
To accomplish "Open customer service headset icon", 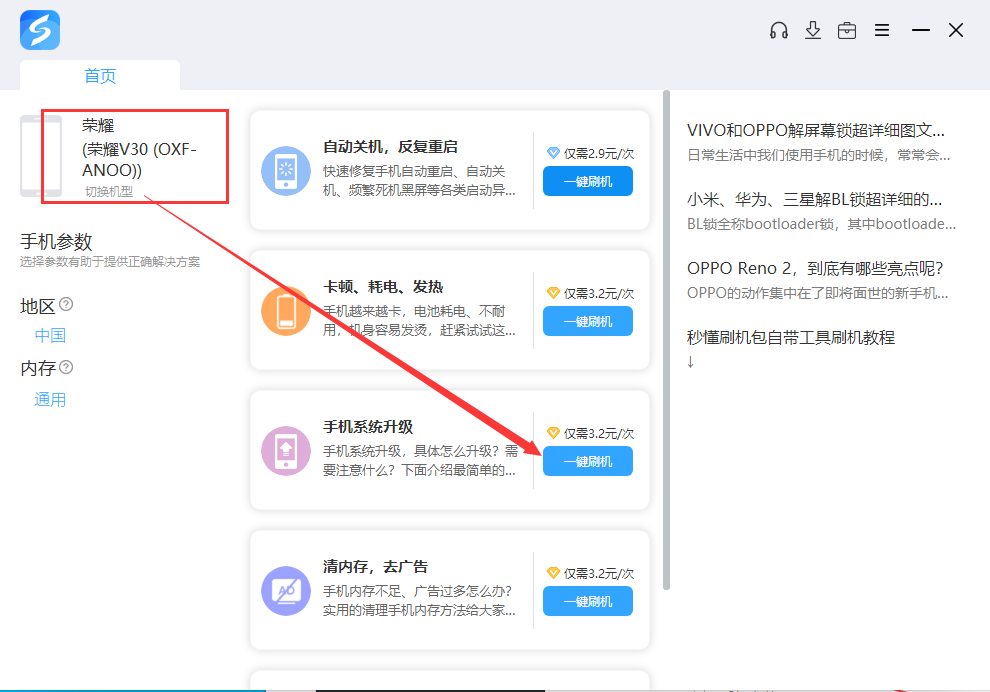I will pyautogui.click(x=778, y=30).
